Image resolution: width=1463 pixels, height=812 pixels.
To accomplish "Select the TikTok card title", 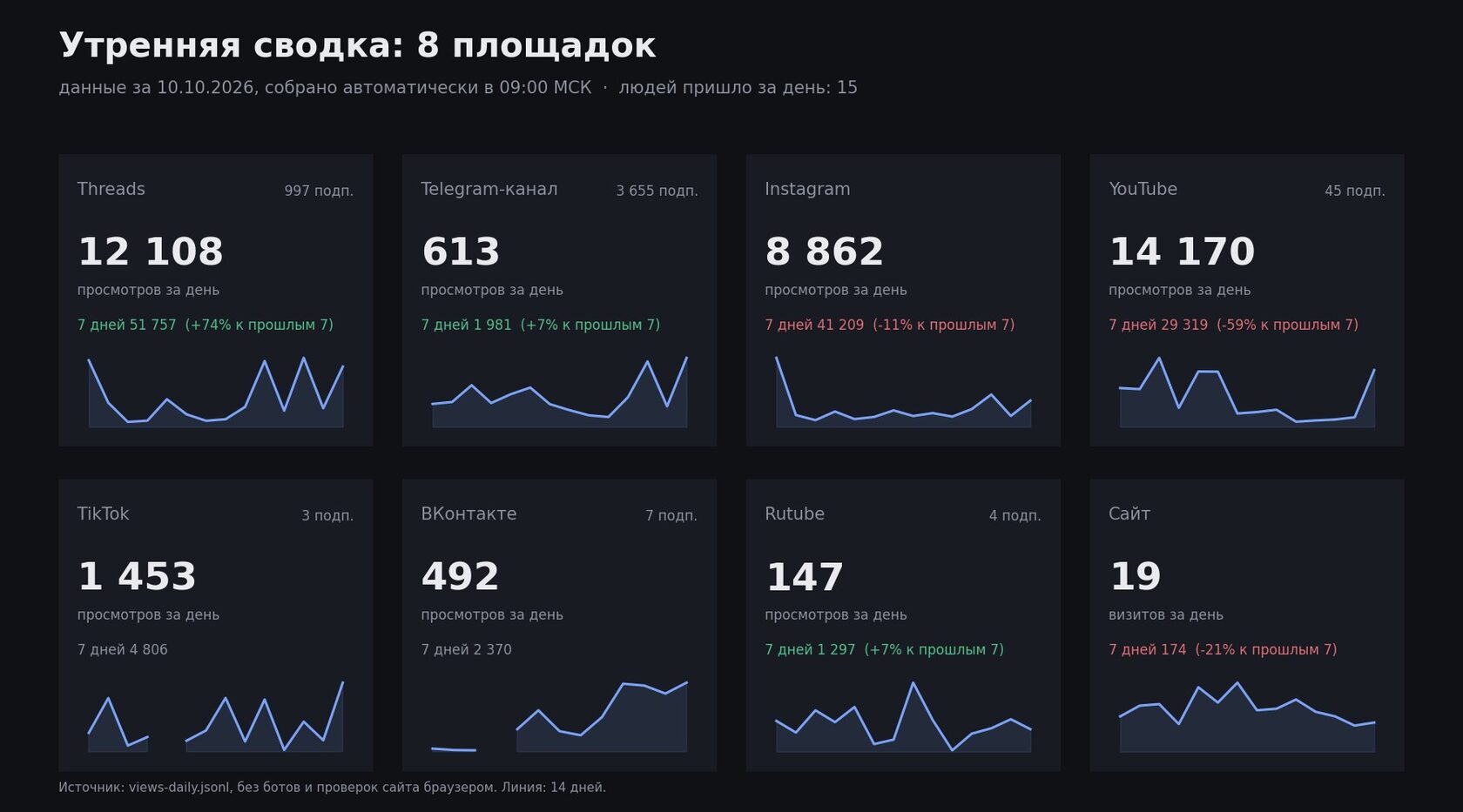I will [103, 513].
